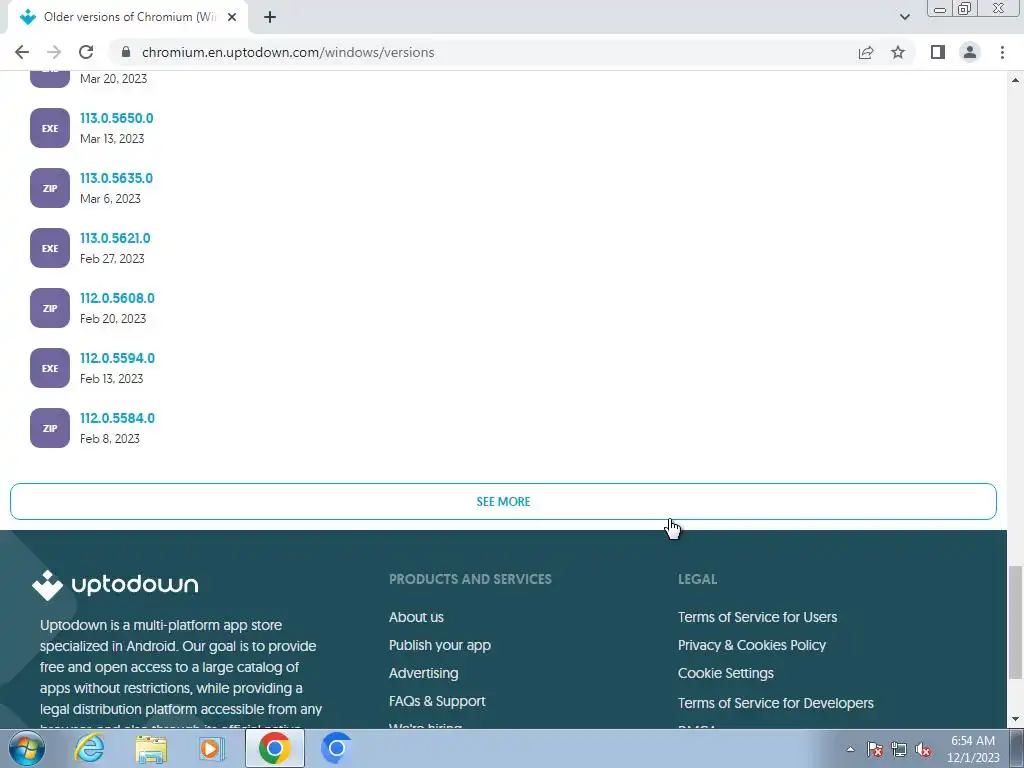Click the Feb 8, 2023 date text

110,439
